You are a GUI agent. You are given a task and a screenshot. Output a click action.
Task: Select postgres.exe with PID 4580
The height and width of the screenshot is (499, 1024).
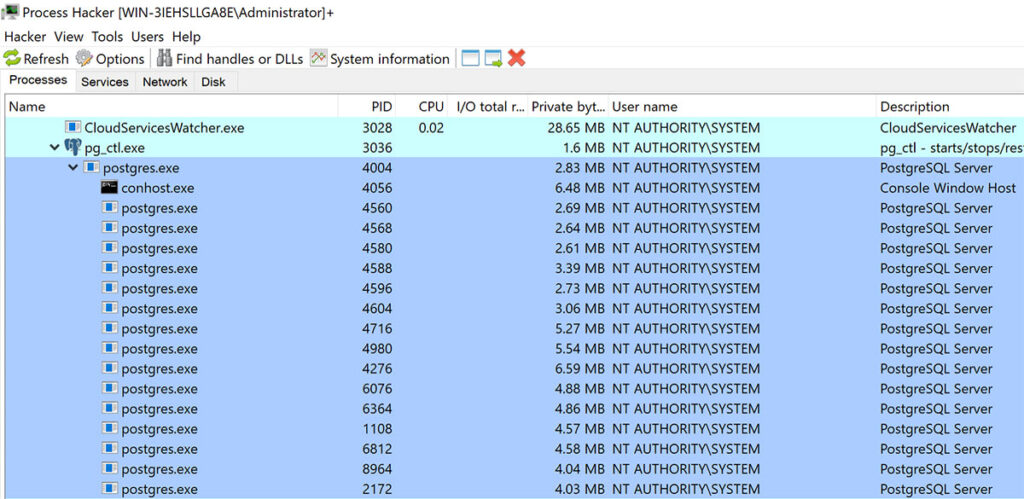(x=515, y=248)
